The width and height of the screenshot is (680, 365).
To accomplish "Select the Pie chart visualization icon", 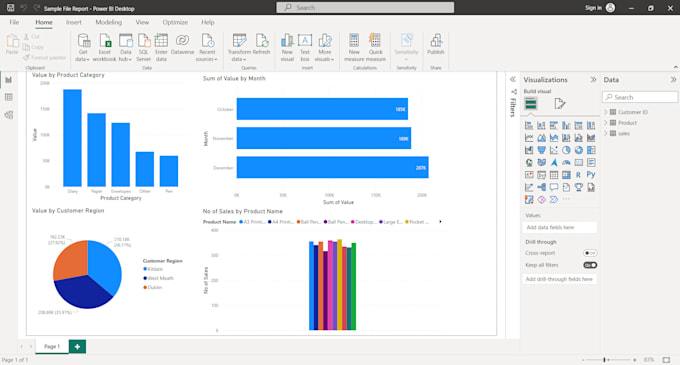I will [566, 150].
